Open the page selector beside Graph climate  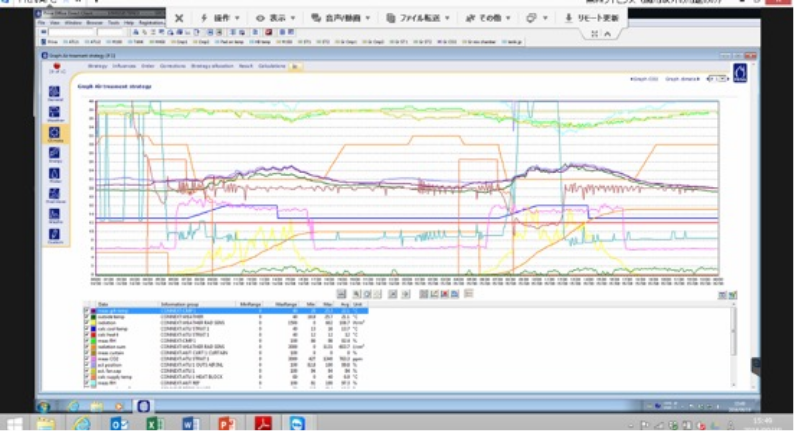coord(718,79)
